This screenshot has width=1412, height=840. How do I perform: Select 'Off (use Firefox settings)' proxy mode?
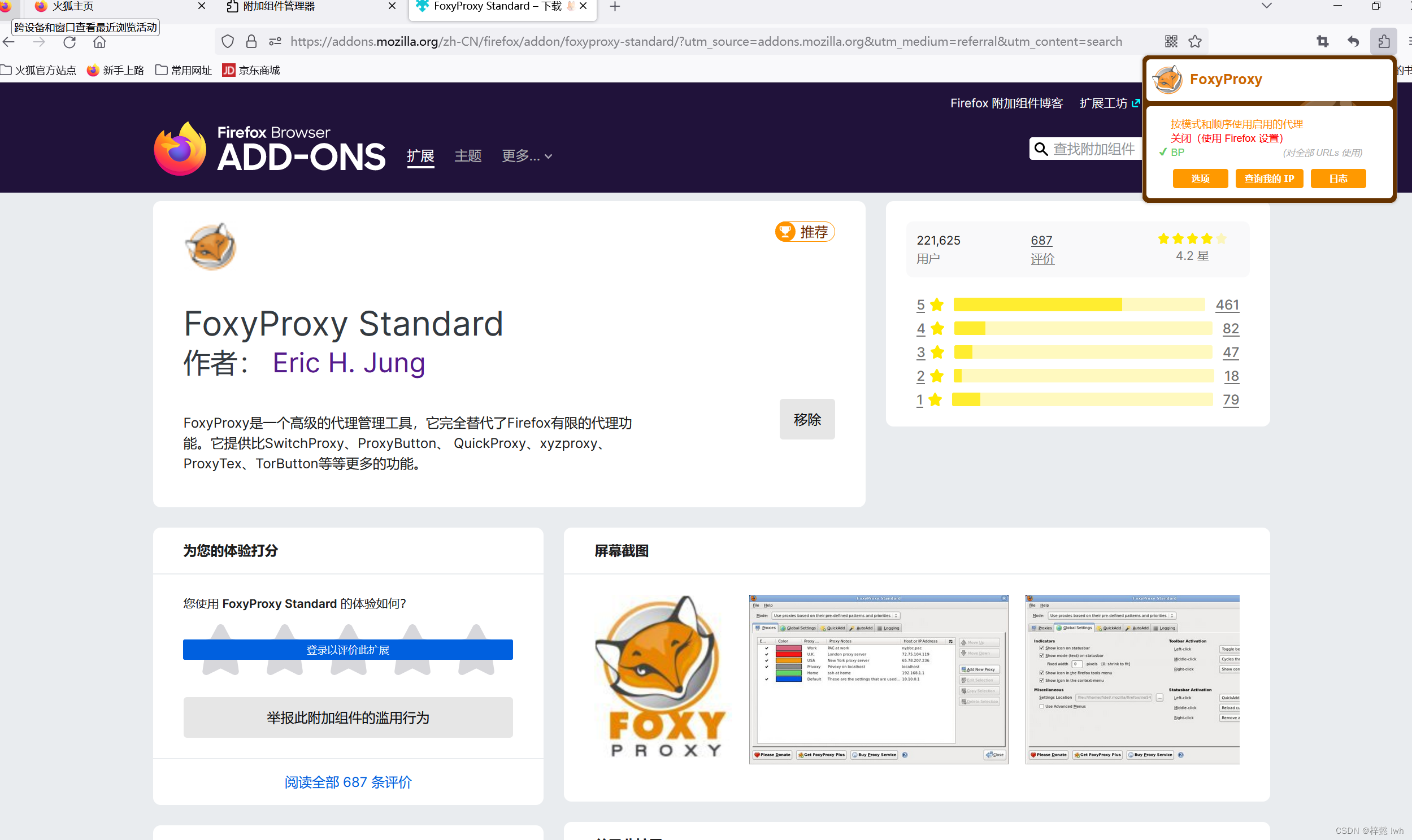[x=1226, y=138]
